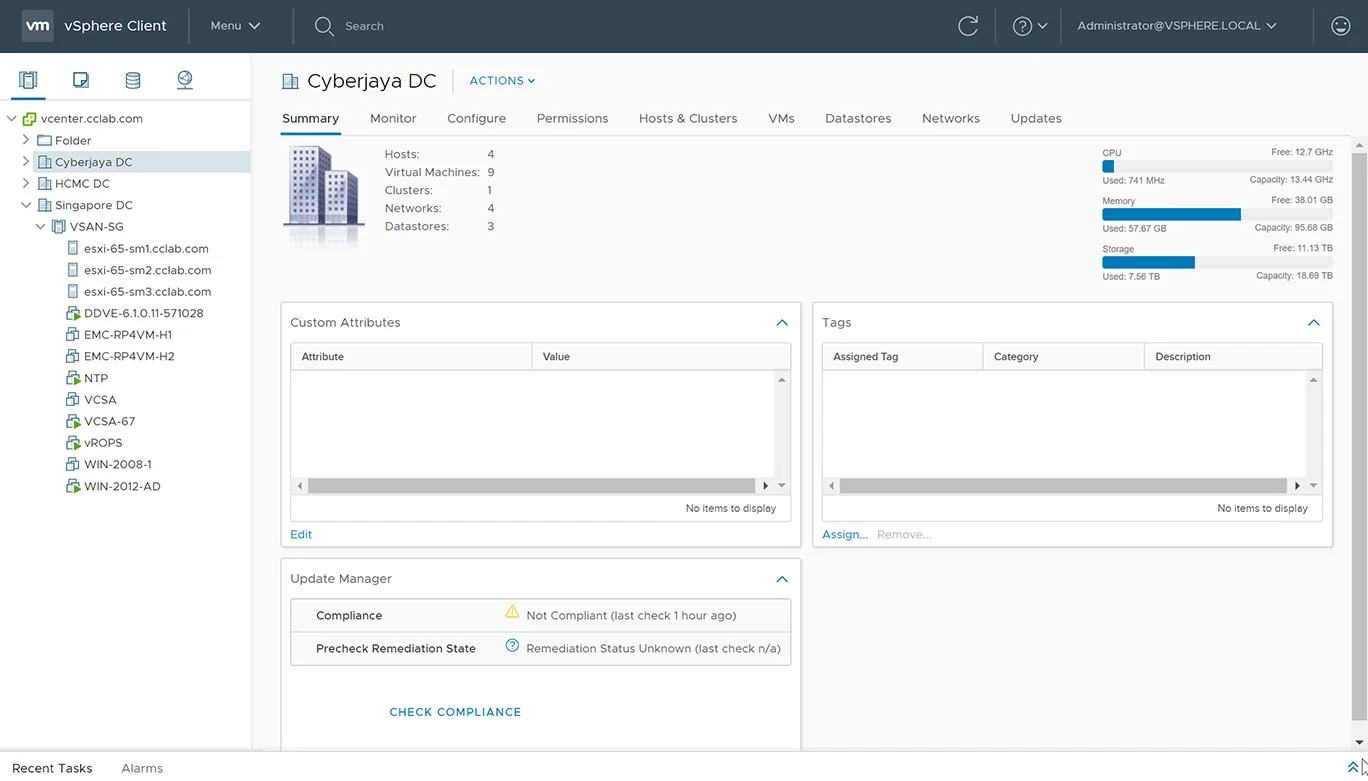Select EMC-RP4VM-H2 in the inventory tree
The height and width of the screenshot is (781, 1368).
pos(129,356)
